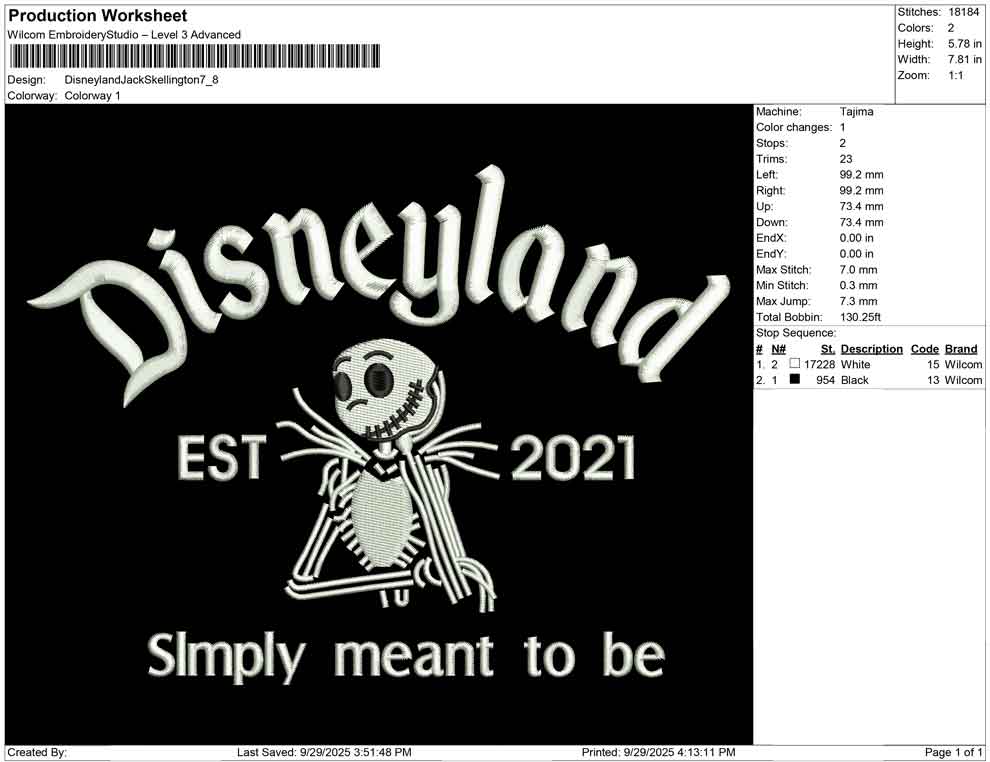The image size is (990, 762).
Task: Select the Jack Skellington figure in the preview
Action: pos(390,475)
